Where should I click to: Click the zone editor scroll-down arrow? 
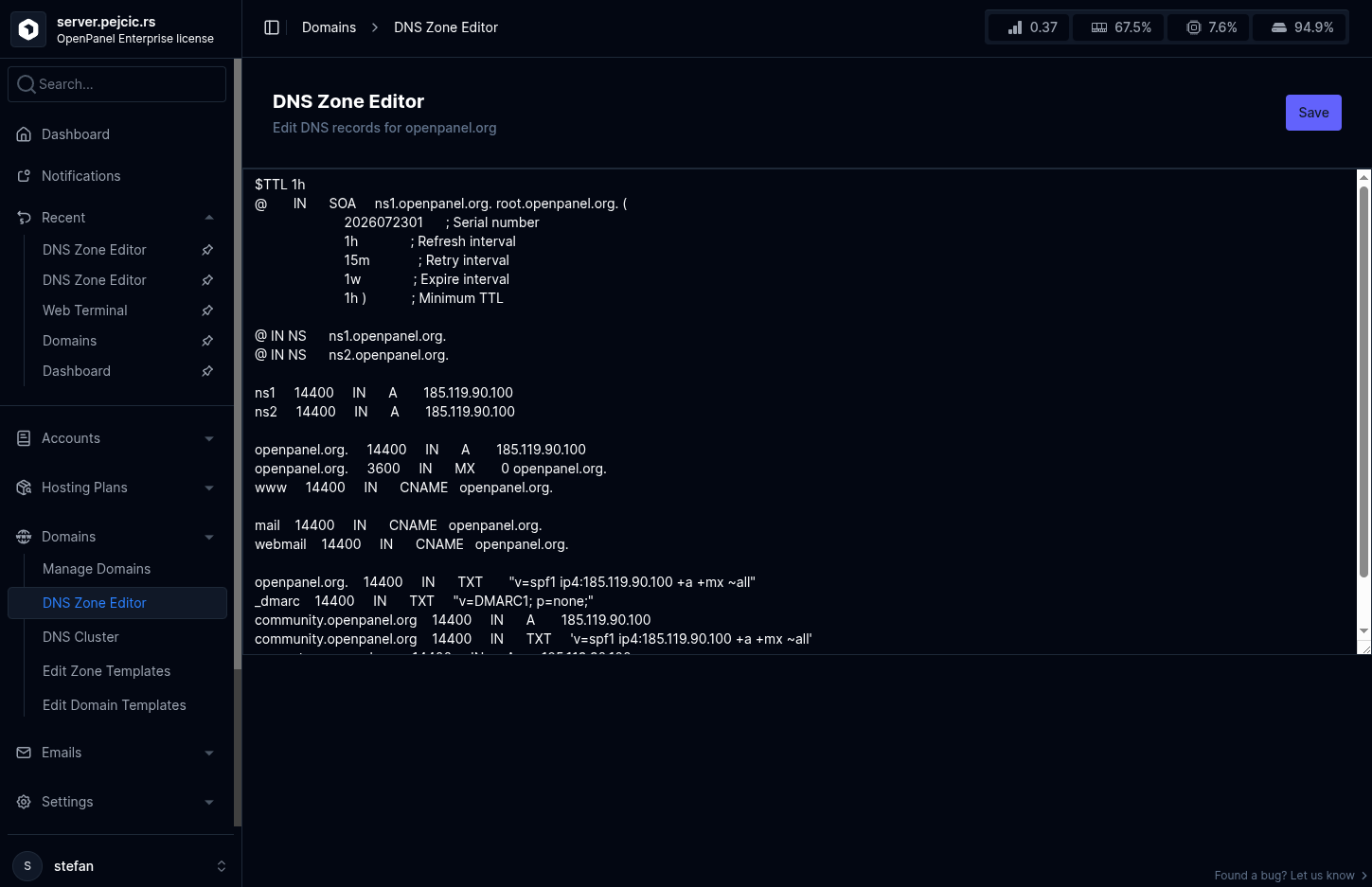(1364, 630)
